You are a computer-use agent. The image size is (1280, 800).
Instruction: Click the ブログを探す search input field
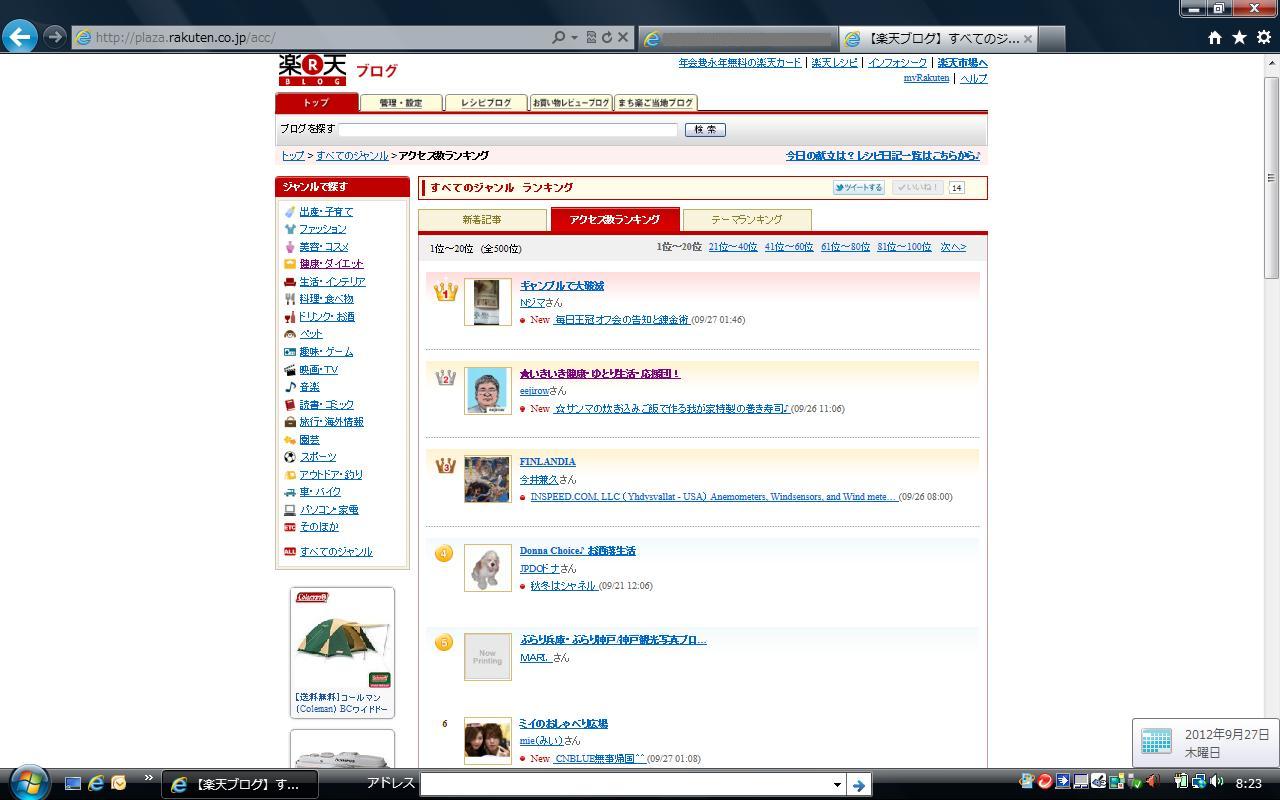[508, 129]
